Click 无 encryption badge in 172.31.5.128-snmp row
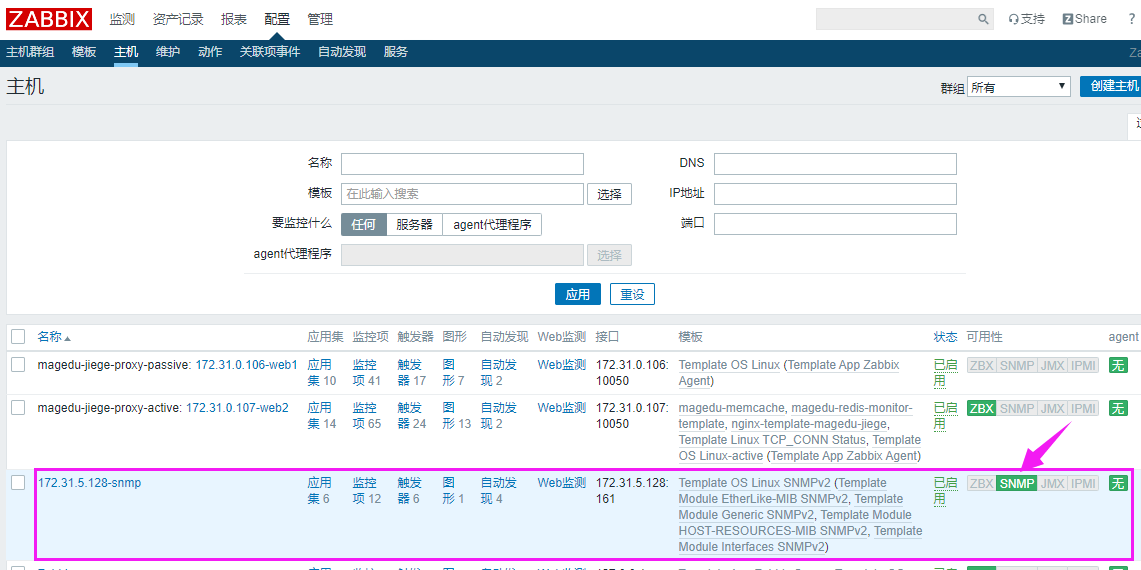 click(1118, 483)
